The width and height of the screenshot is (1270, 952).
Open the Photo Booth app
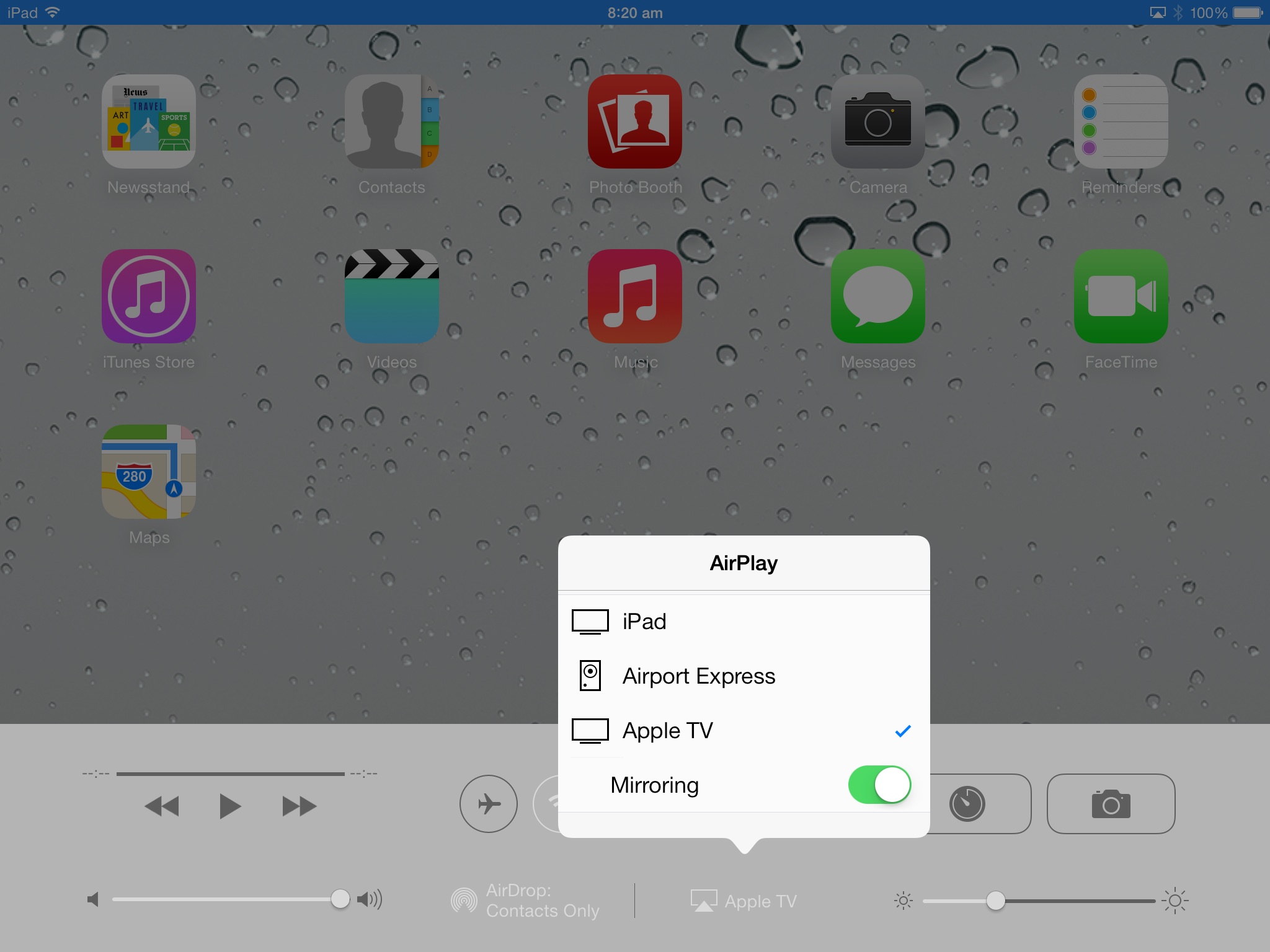(x=634, y=122)
